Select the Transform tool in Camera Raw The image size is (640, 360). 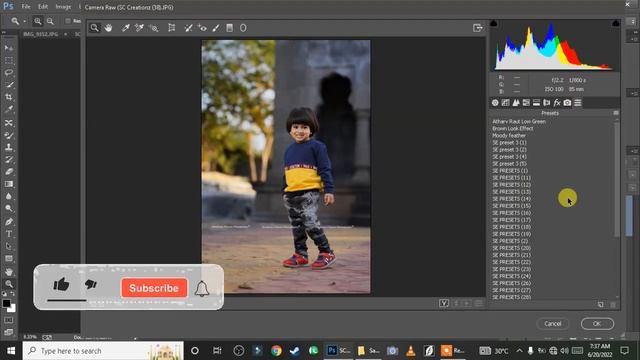(x=172, y=28)
